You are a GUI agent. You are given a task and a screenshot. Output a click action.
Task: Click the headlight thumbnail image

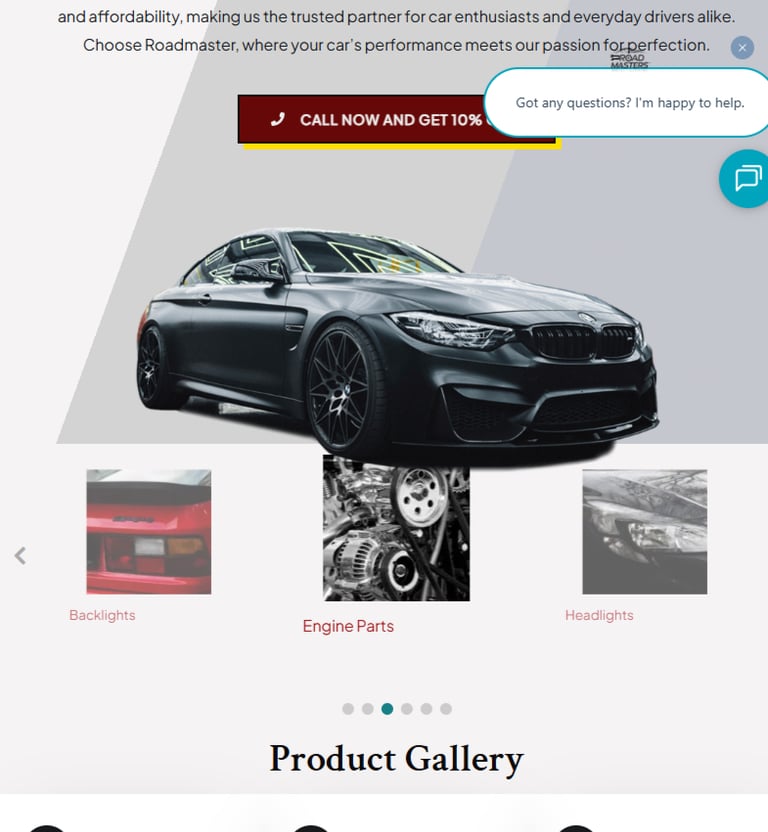tap(644, 532)
